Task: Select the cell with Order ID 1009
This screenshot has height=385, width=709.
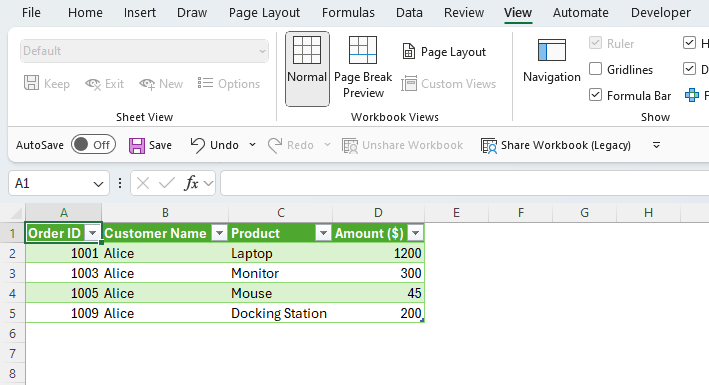Action: click(64, 313)
